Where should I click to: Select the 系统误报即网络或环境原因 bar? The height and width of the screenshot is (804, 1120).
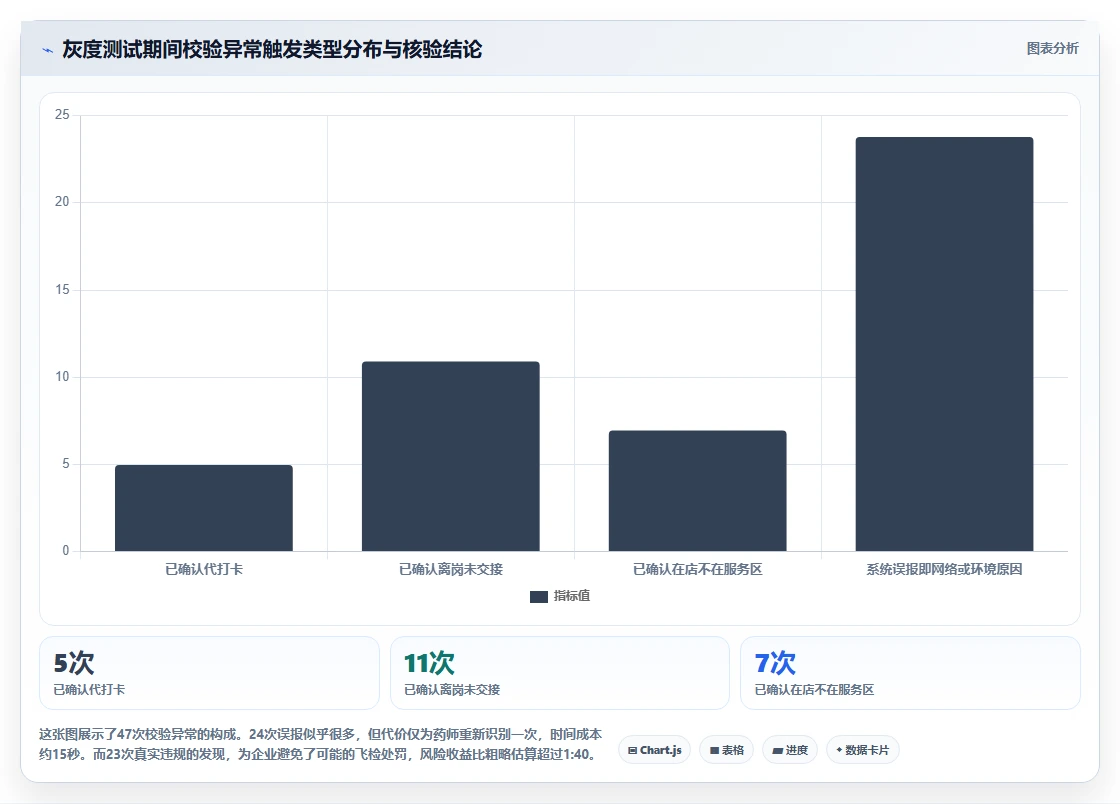pyautogui.click(x=944, y=344)
